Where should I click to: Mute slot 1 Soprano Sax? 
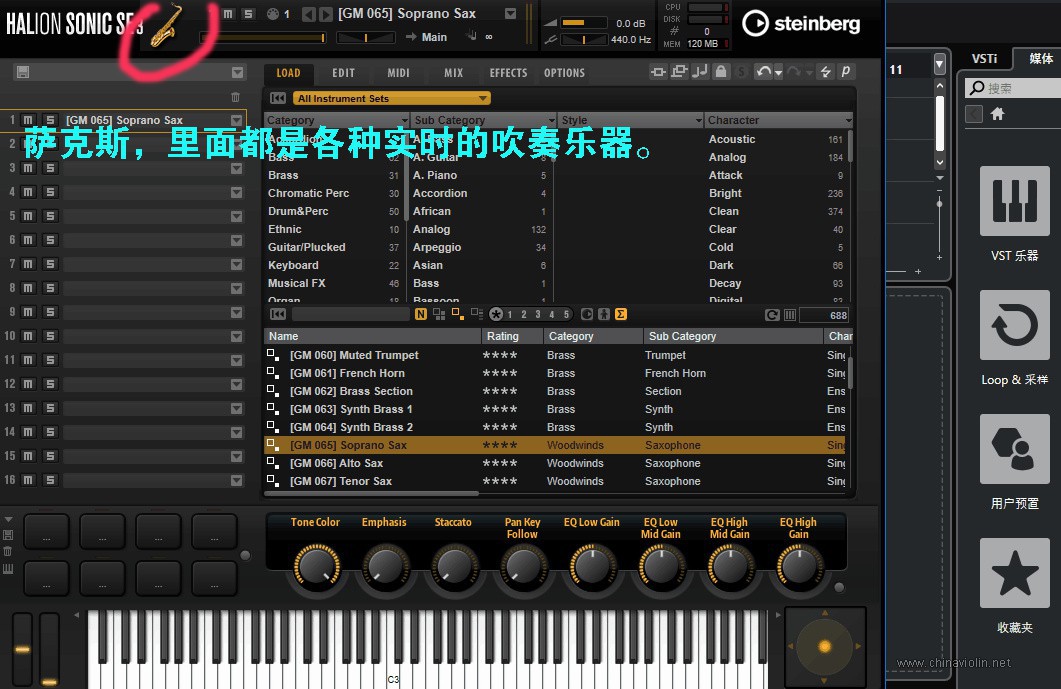tap(28, 120)
